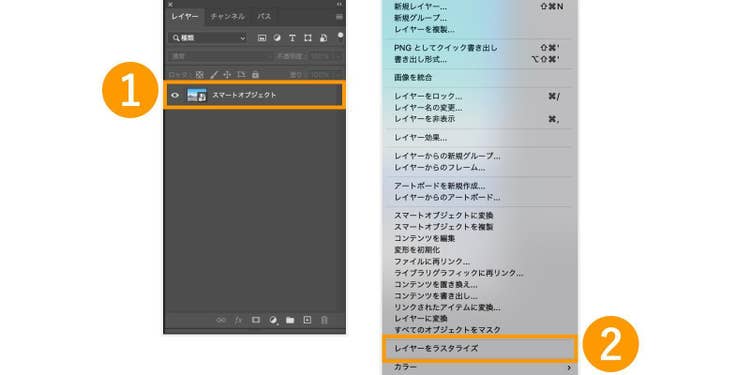The height and width of the screenshot is (375, 750).
Task: Add layer style fx icon
Action: click(238, 320)
